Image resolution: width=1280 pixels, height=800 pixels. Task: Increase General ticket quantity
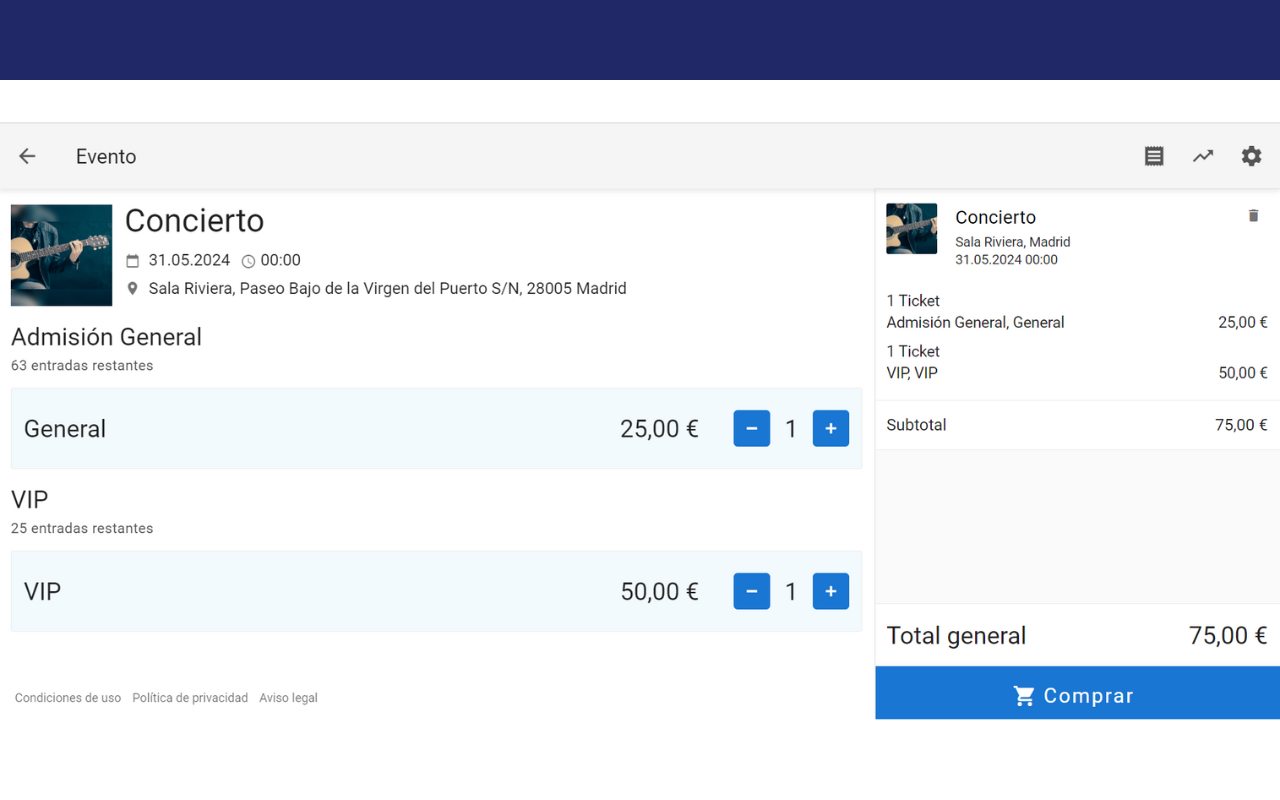[830, 429]
